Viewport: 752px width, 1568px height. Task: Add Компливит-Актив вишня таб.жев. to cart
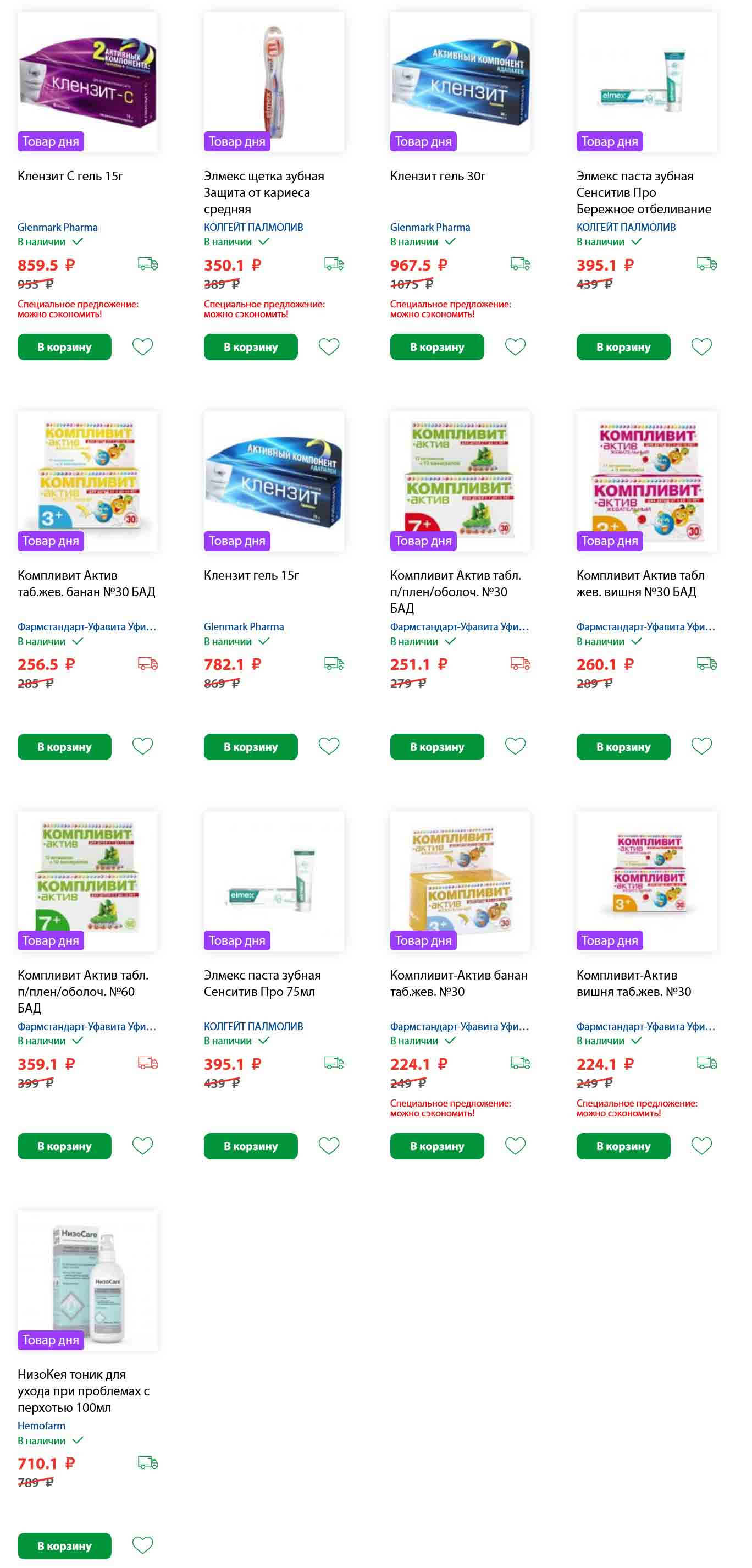coord(623,1146)
